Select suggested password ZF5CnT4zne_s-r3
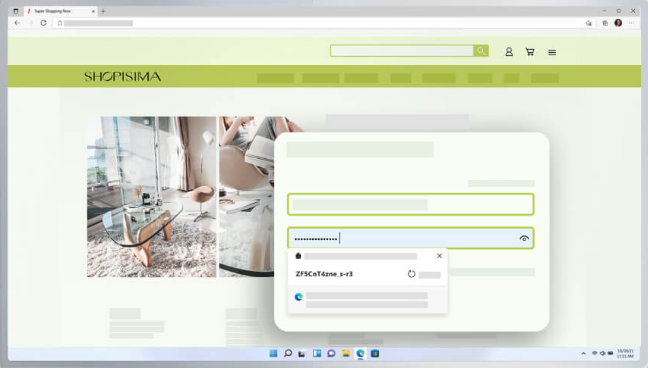The width and height of the screenshot is (648, 368). coord(324,274)
